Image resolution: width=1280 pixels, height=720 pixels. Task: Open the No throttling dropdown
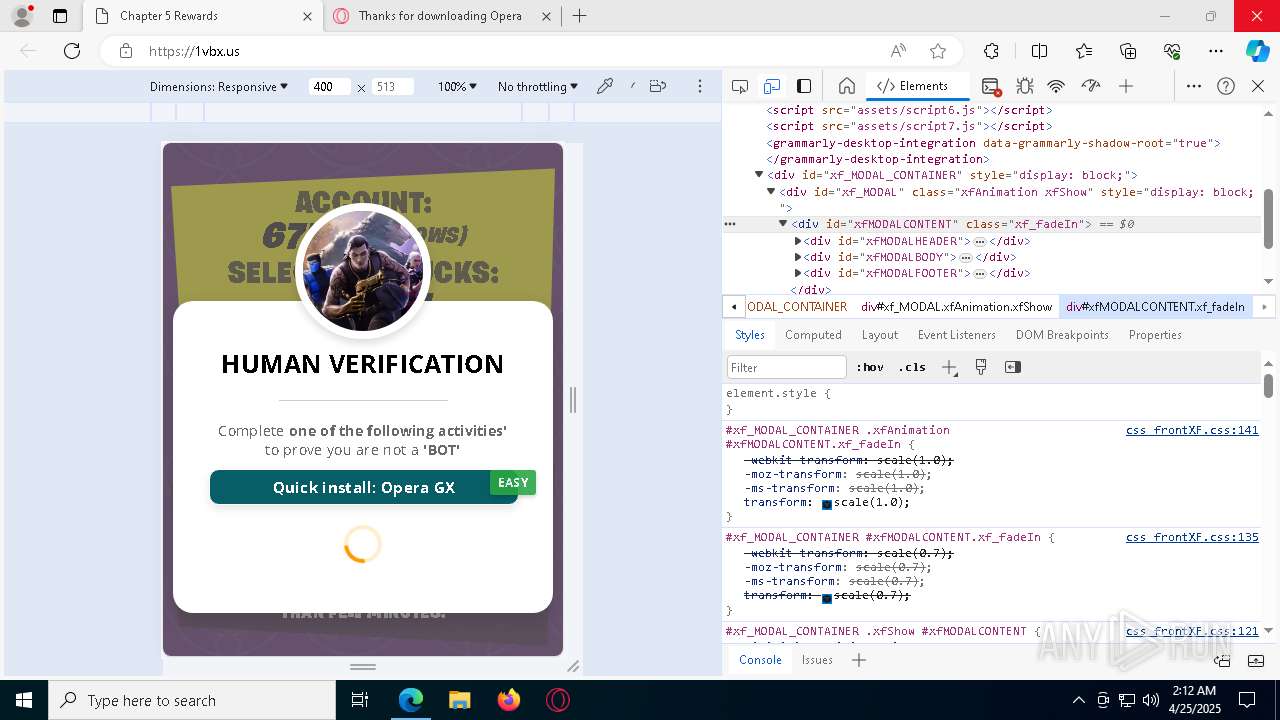pos(538,87)
